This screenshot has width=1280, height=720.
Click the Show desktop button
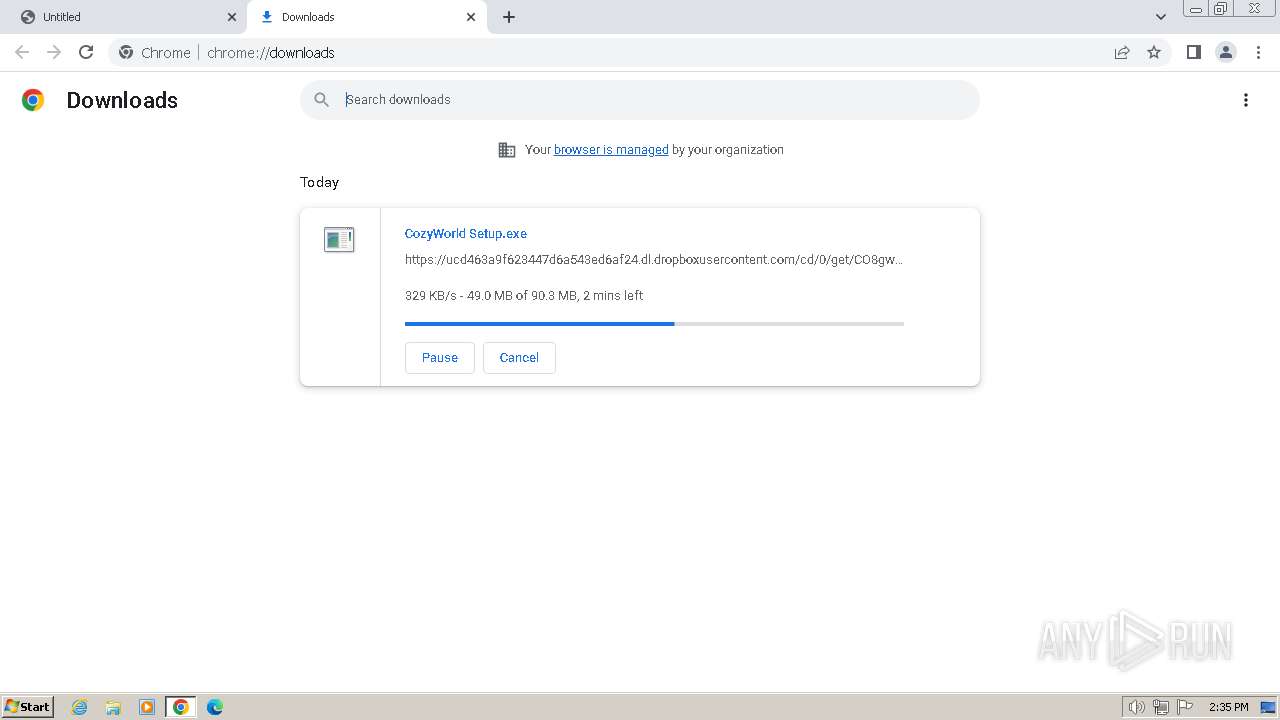pos(1268,707)
